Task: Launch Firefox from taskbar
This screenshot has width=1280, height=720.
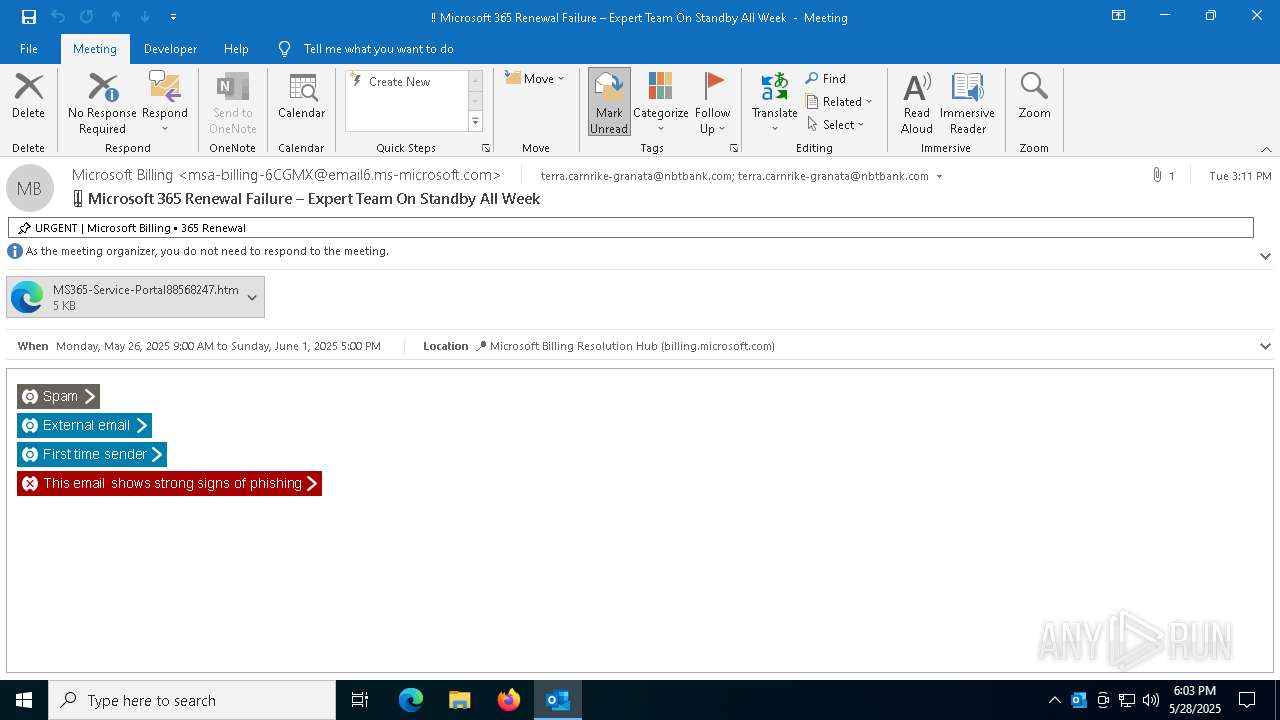Action: [x=509, y=700]
